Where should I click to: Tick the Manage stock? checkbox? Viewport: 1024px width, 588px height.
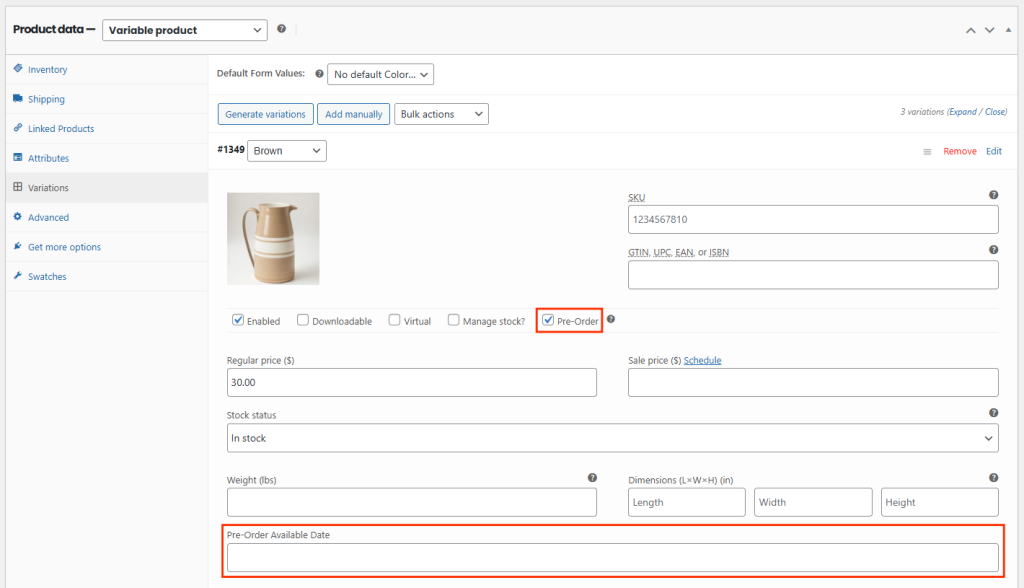[x=454, y=320]
